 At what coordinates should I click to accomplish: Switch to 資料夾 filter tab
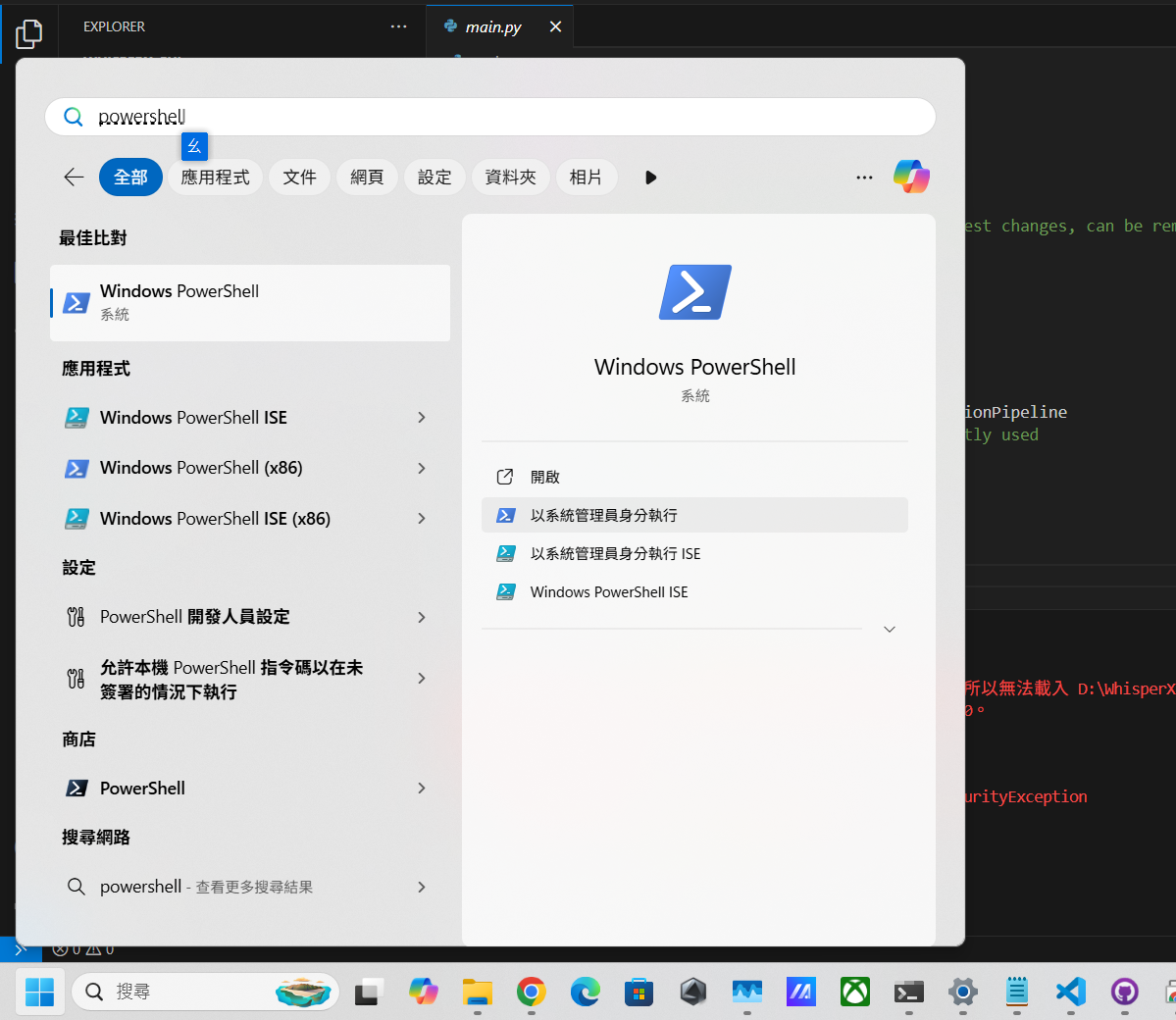click(511, 177)
